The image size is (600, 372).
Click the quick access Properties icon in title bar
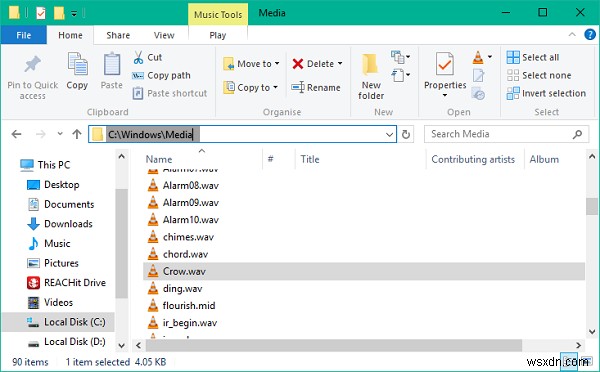click(41, 13)
